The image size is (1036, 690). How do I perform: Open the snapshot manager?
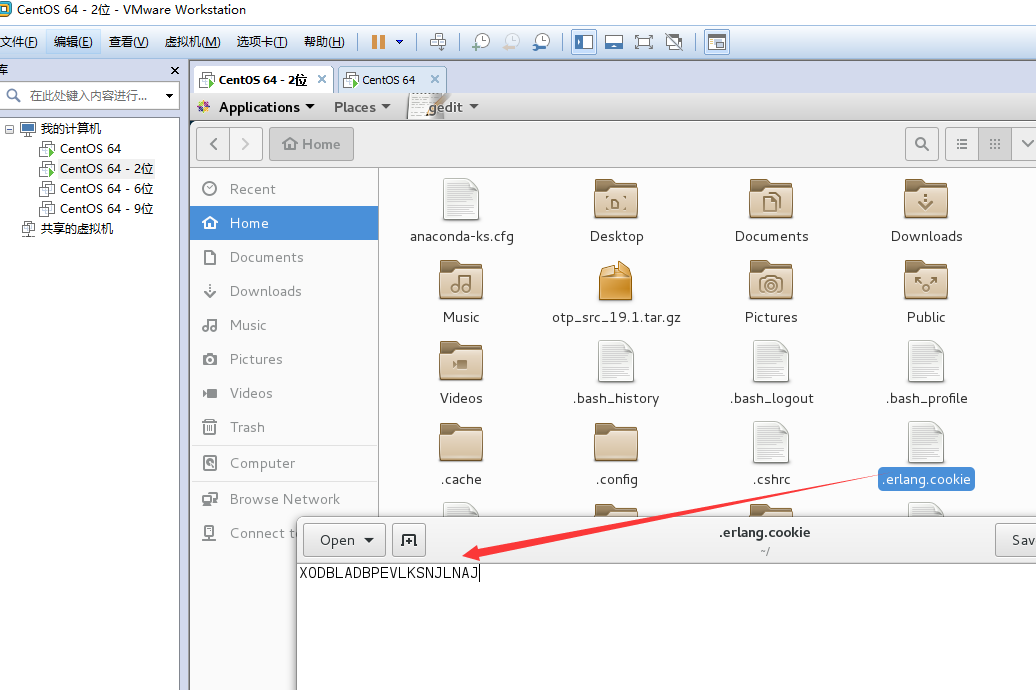(x=541, y=42)
